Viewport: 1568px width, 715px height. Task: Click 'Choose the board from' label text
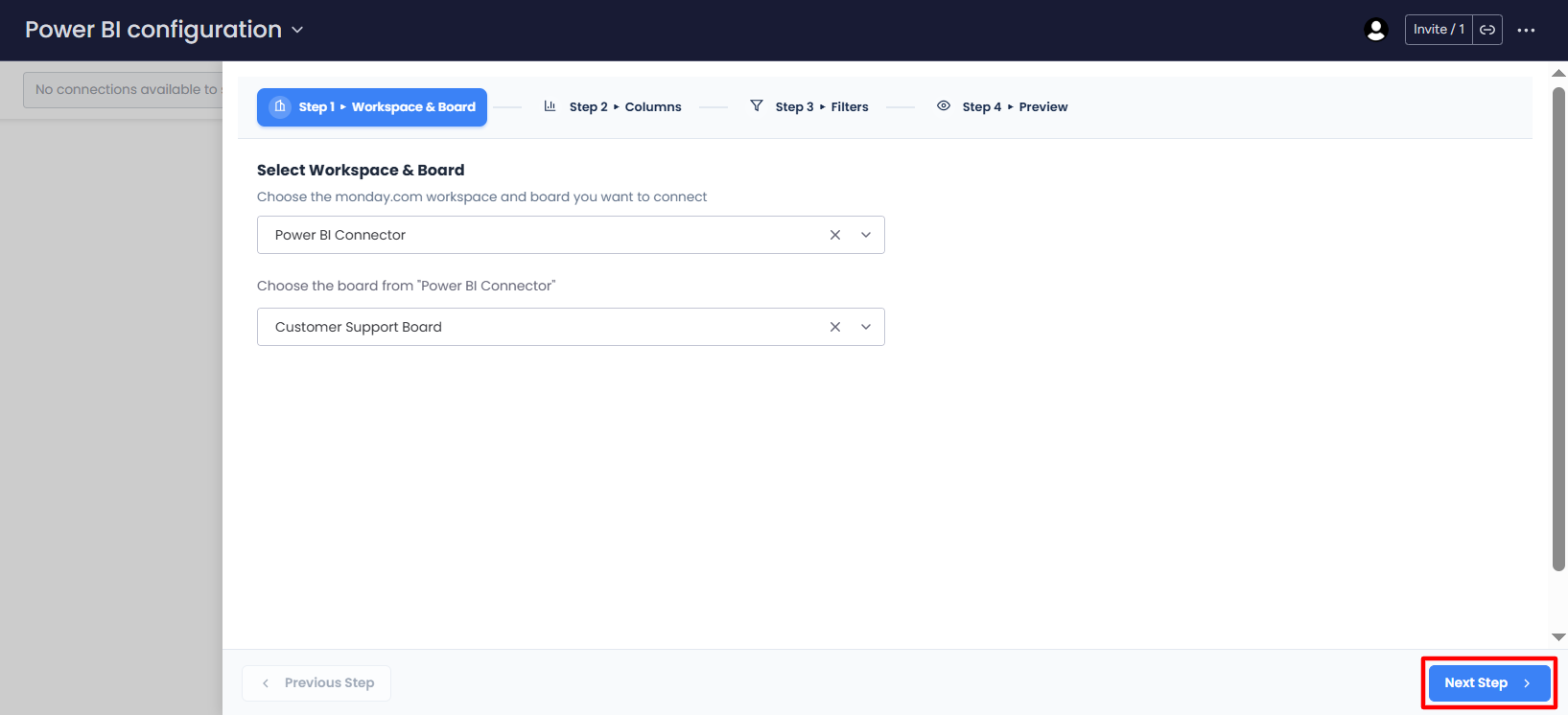(407, 286)
